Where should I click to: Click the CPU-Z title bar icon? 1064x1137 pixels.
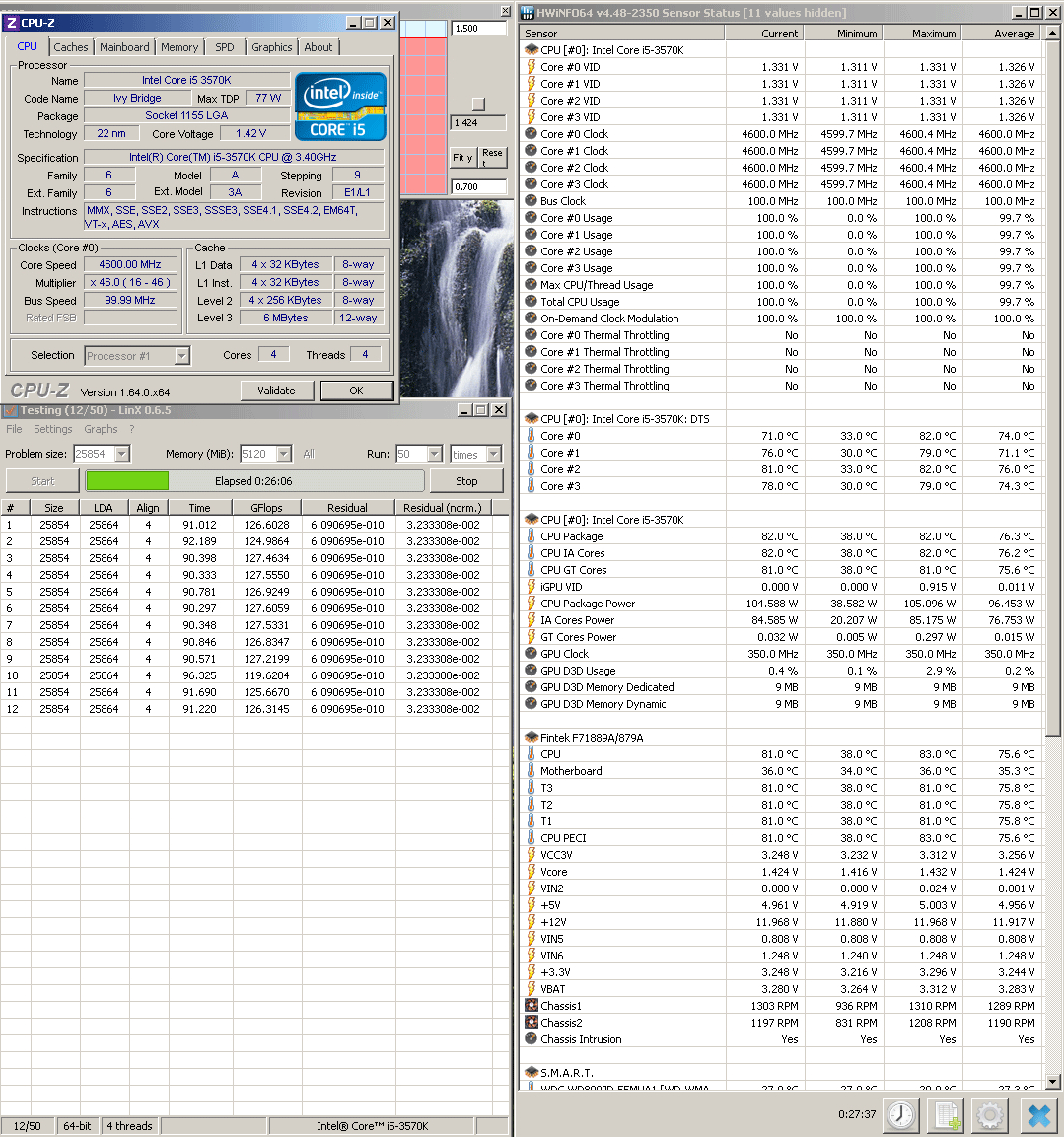click(x=12, y=23)
